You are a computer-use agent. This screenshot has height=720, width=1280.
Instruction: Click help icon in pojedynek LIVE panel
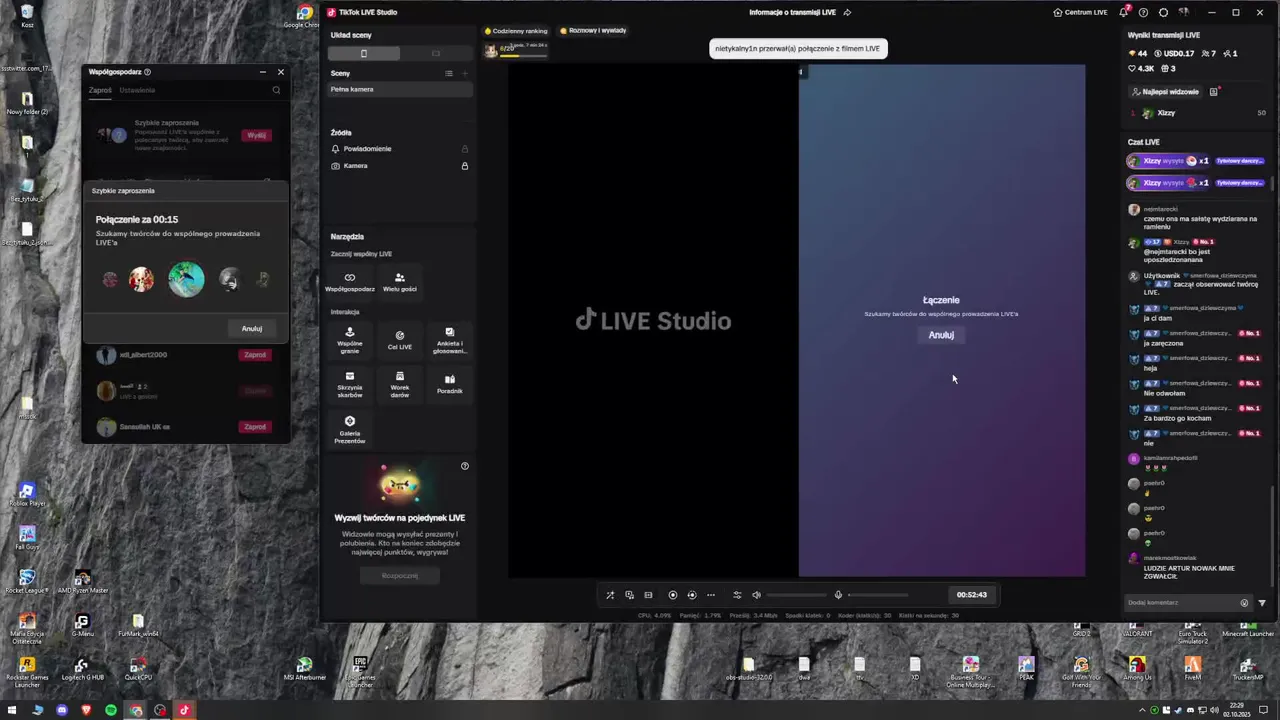465,466
